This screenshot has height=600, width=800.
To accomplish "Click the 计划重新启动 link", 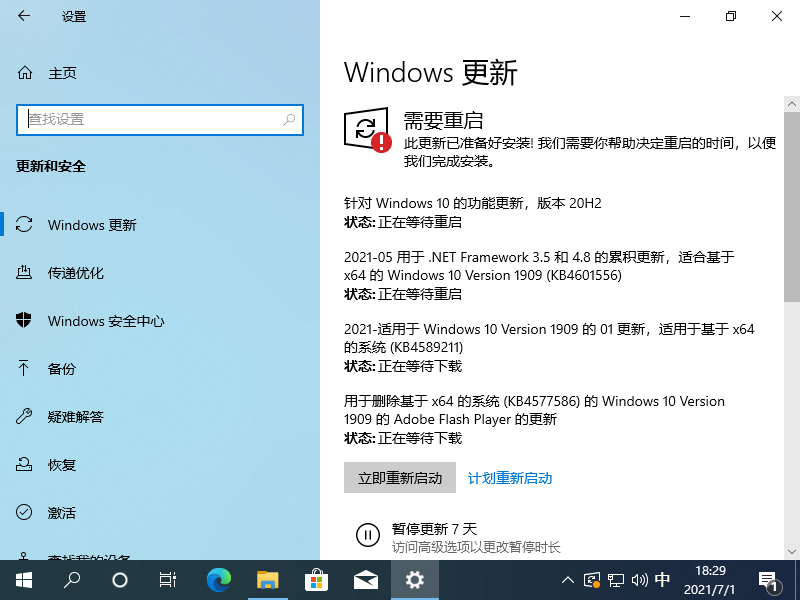I will [510, 478].
